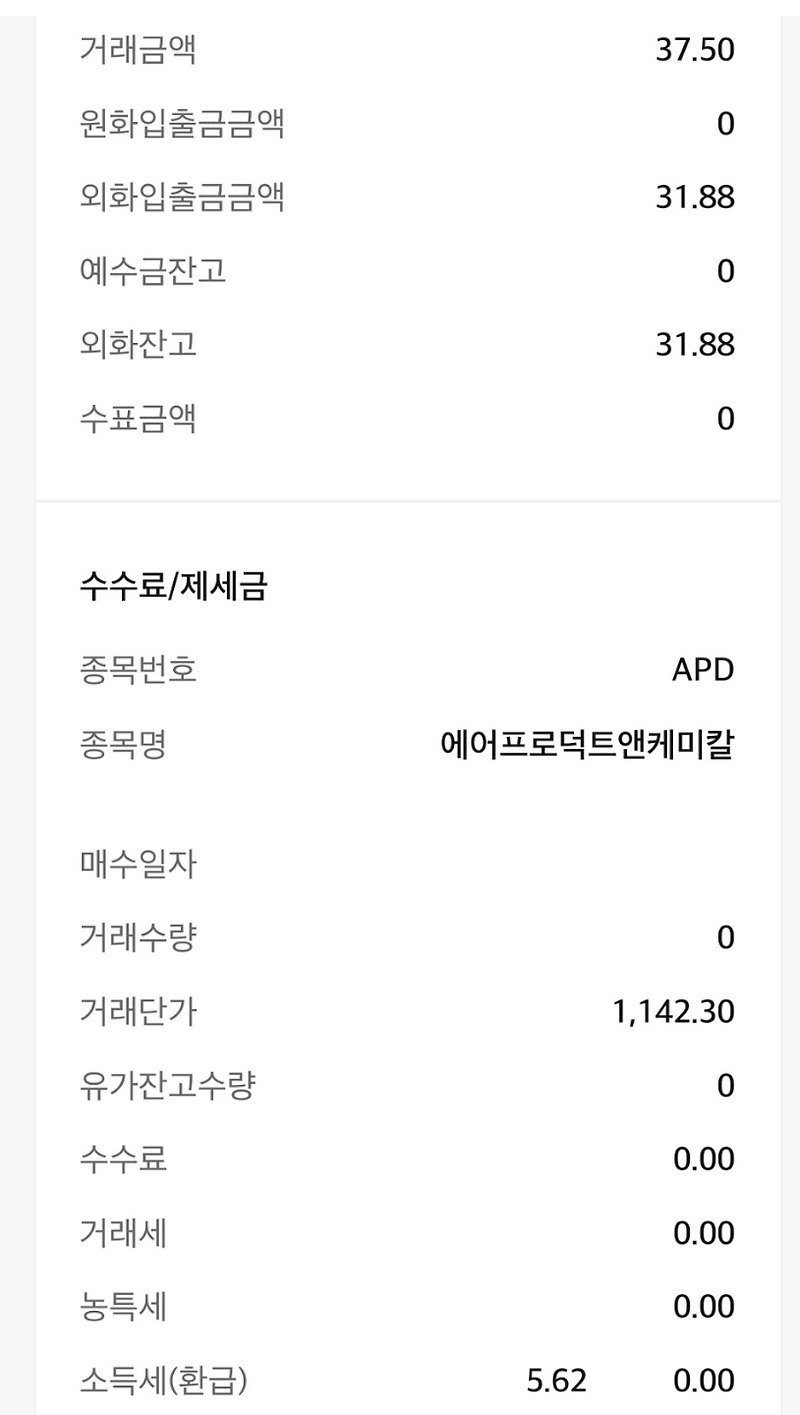Select the 거래수량 row label
The width and height of the screenshot is (800, 1415).
coord(138,938)
